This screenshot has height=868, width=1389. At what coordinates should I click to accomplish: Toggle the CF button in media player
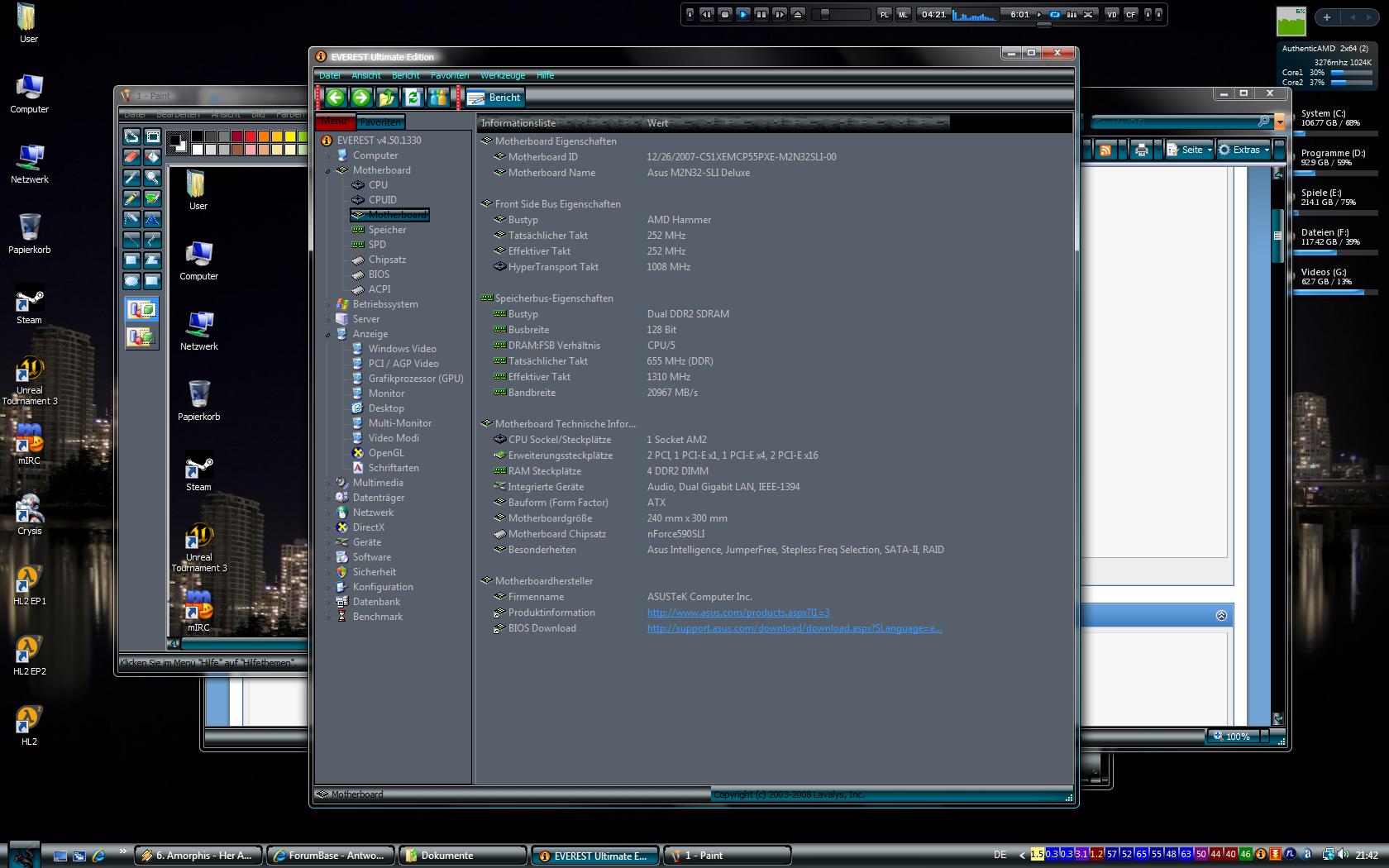point(1131,14)
